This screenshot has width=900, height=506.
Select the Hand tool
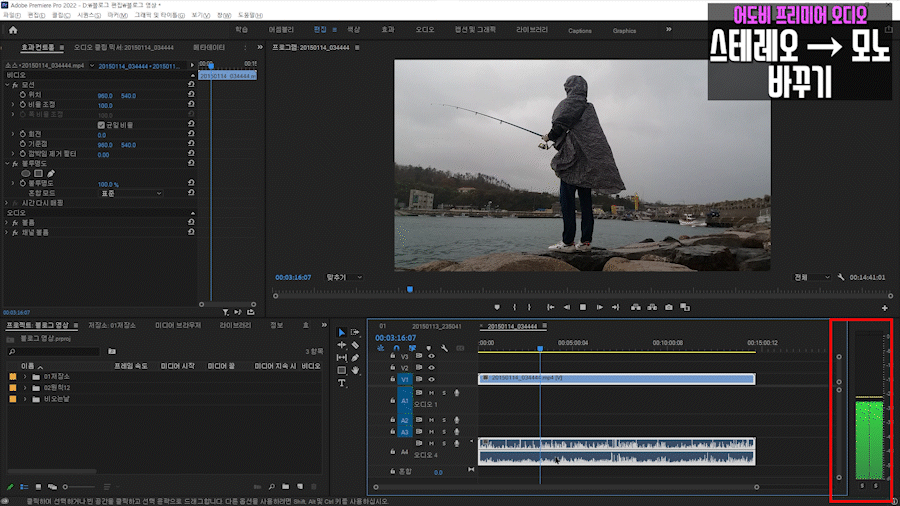pos(355,370)
